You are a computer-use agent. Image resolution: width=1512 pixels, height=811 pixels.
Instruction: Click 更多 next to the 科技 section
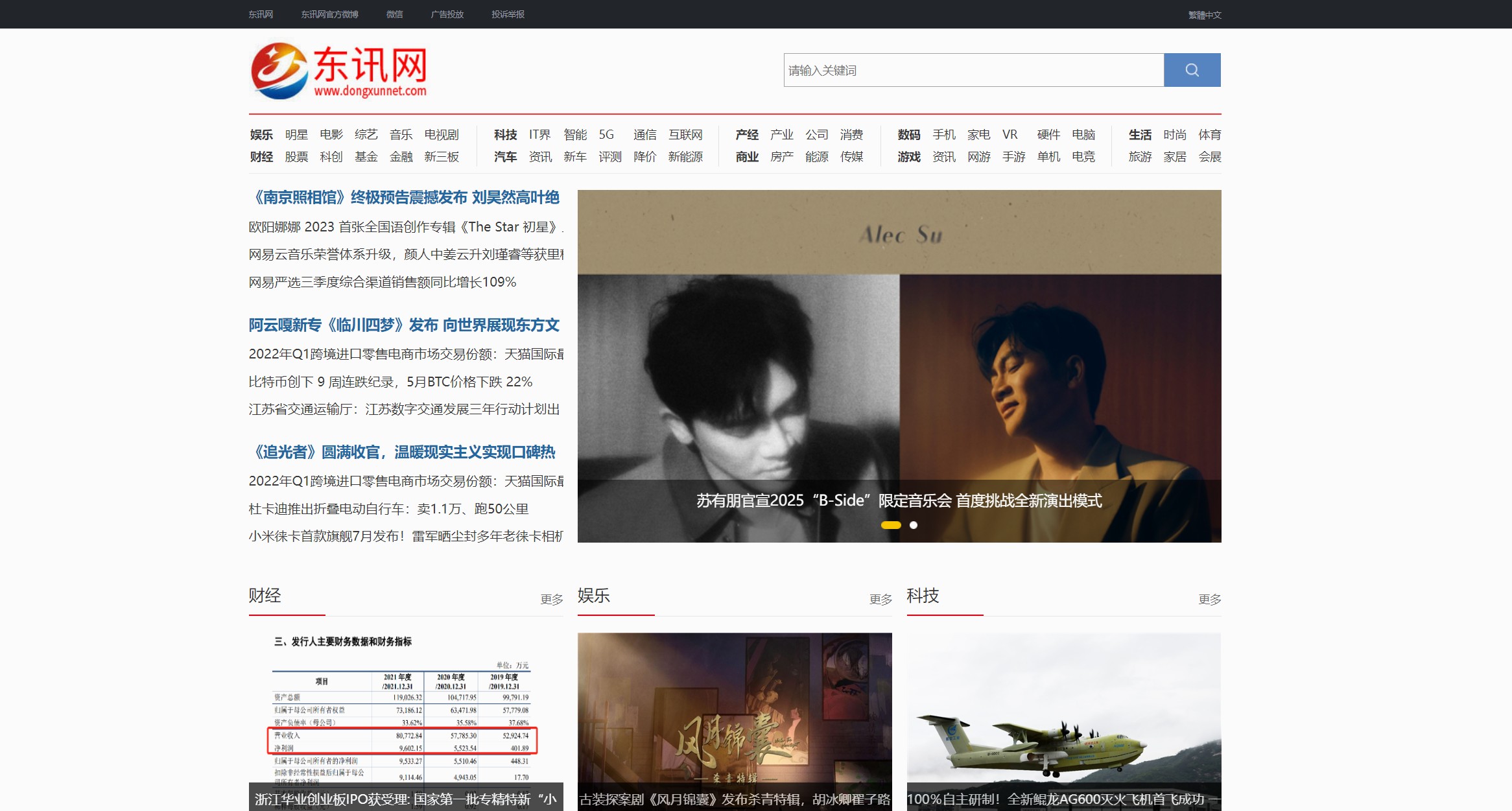[1210, 599]
